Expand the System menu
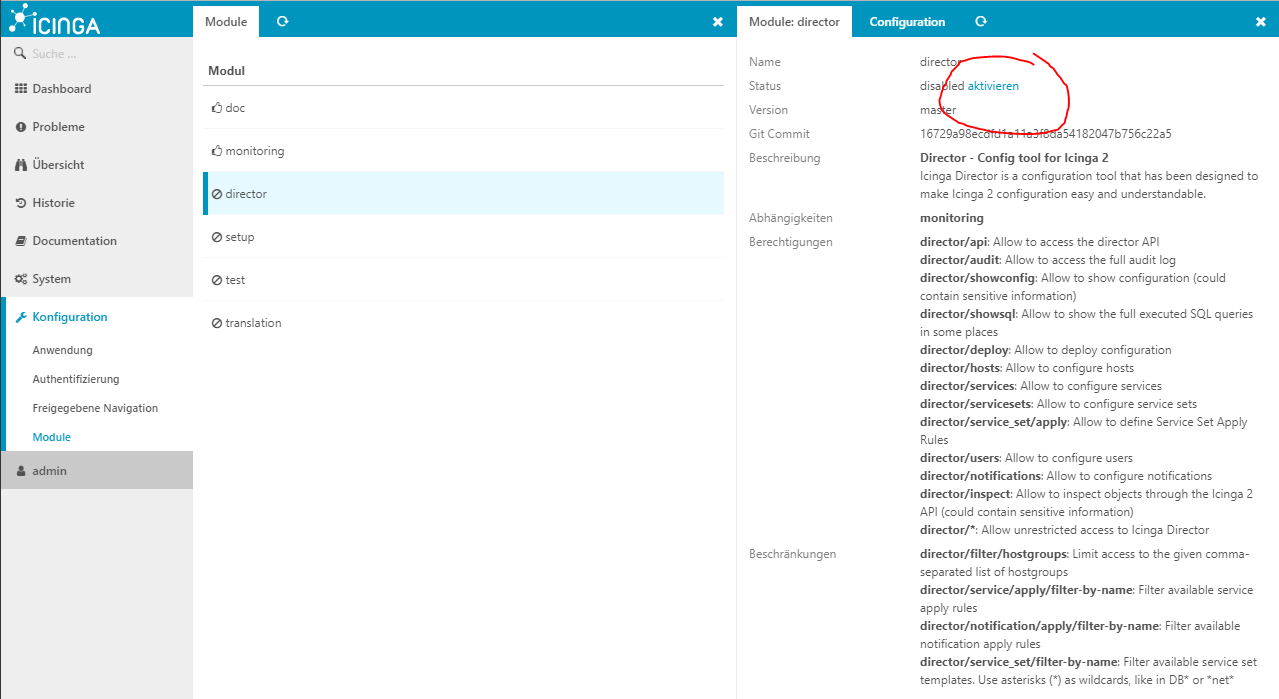This screenshot has height=699, width=1279. coord(51,279)
